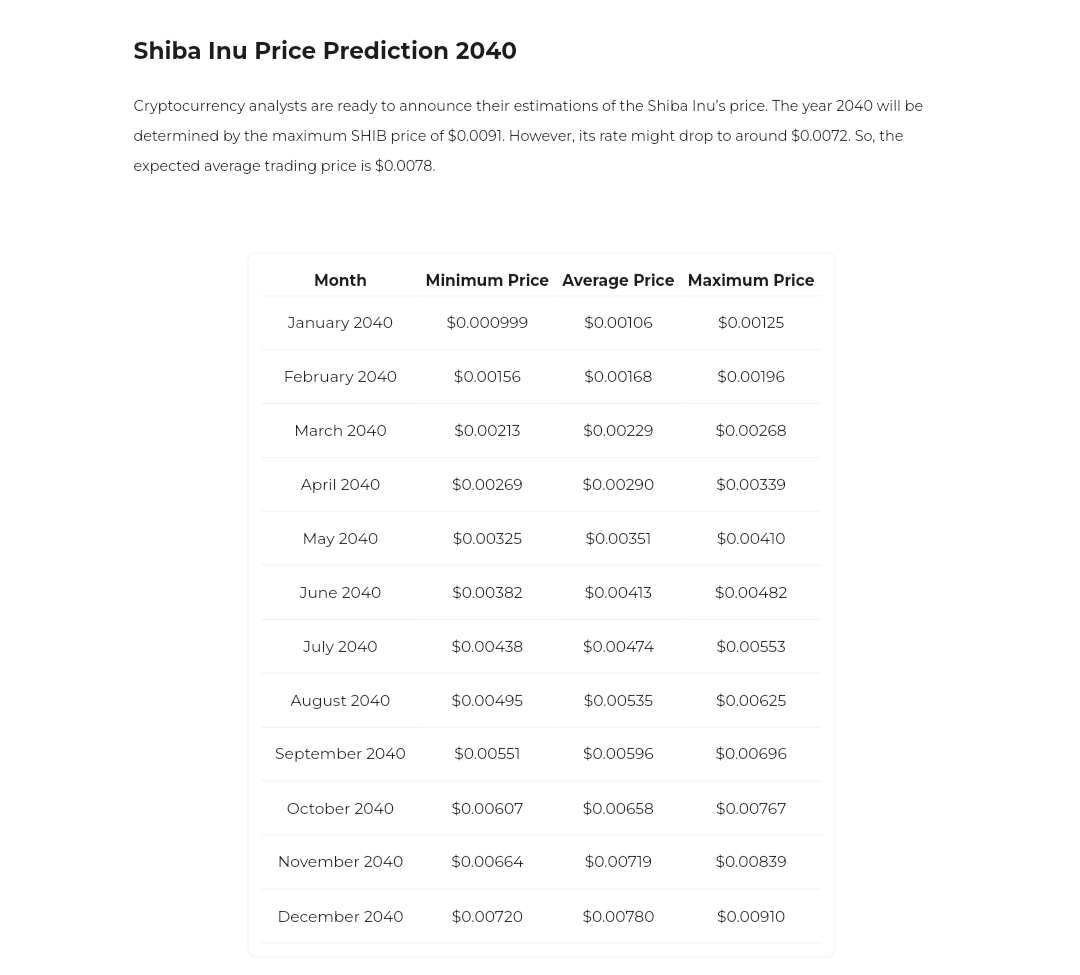
Task: Click the April 2040 maximum price $0.00339
Action: click(x=750, y=485)
